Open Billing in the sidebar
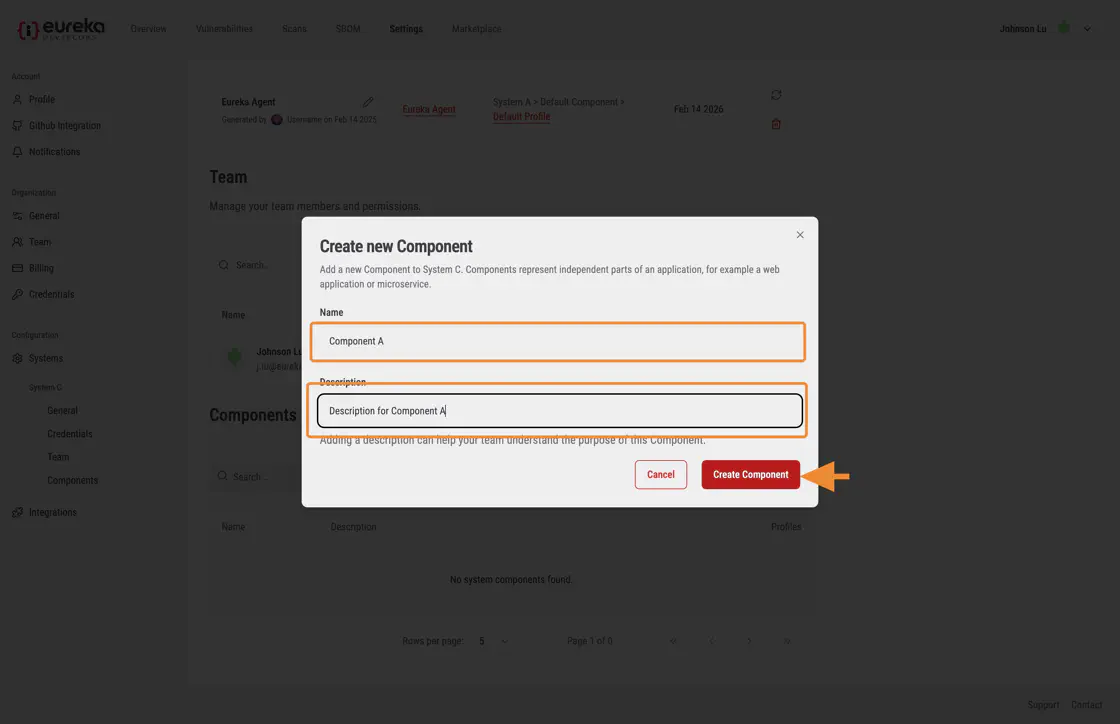 tap(41, 268)
